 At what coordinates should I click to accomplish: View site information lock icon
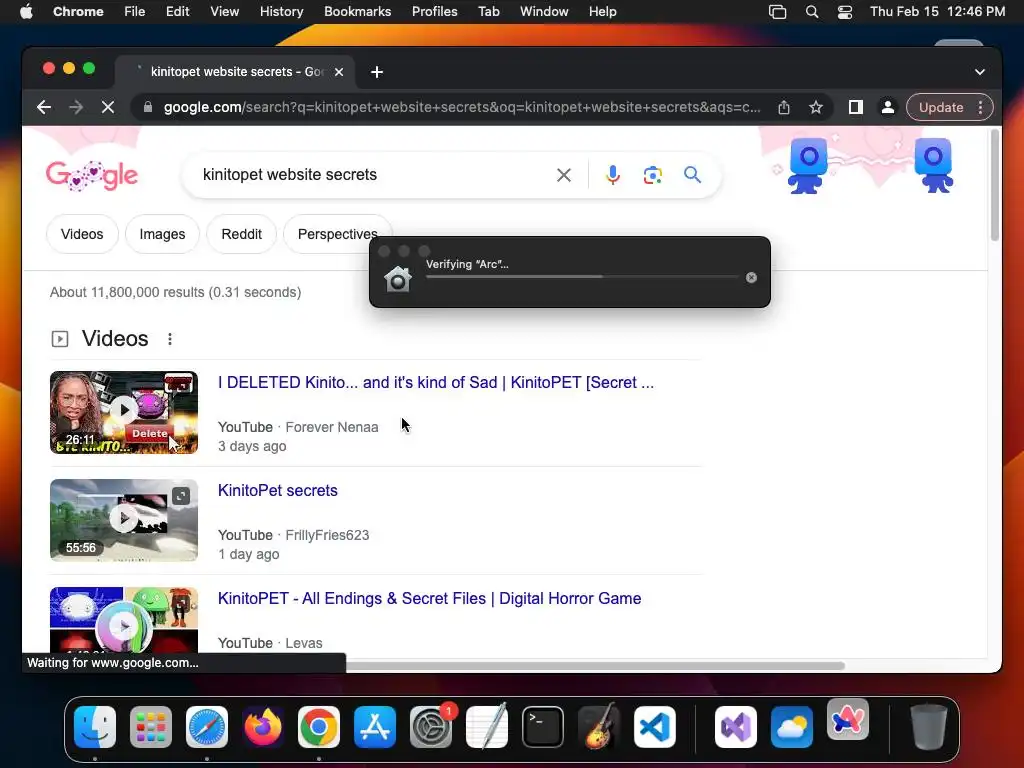[148, 107]
